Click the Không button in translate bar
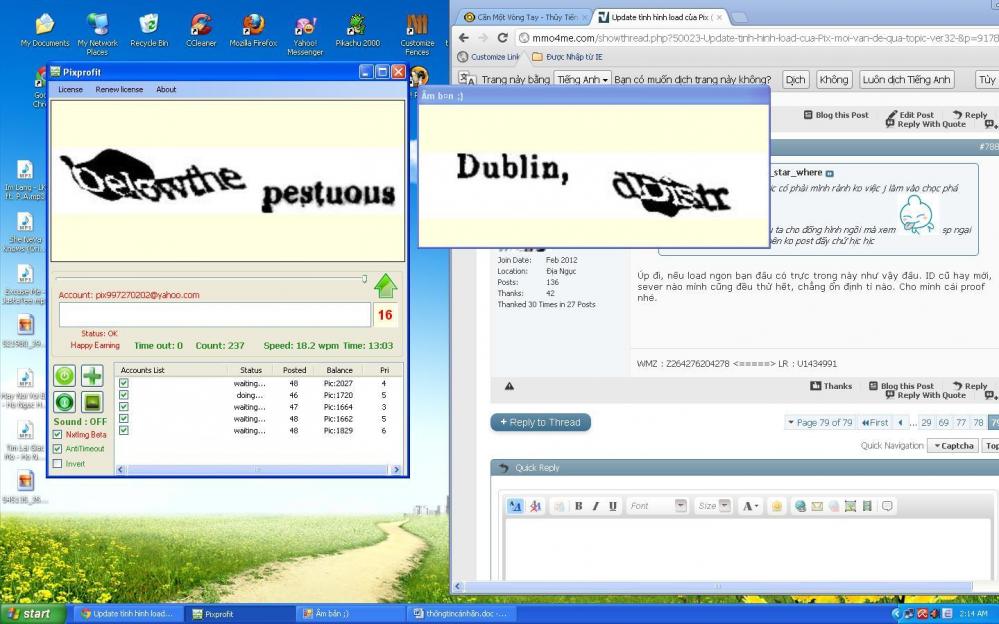This screenshot has width=999, height=624. coord(833,79)
